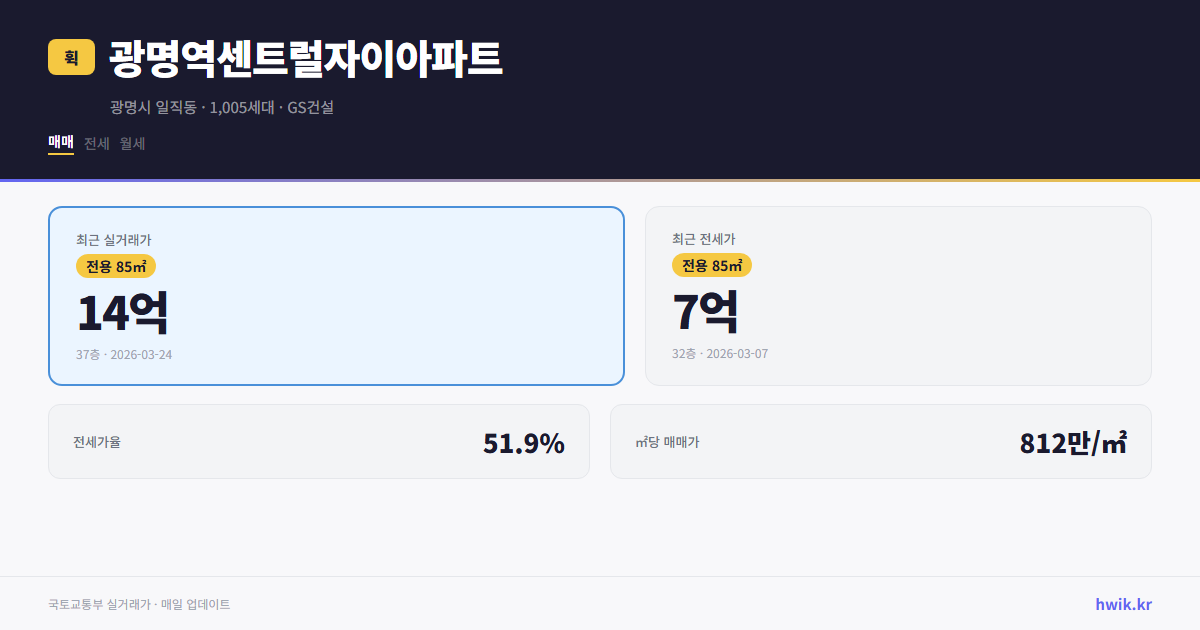Switch to the 전세 tab
This screenshot has height=630, width=1200.
click(x=96, y=143)
